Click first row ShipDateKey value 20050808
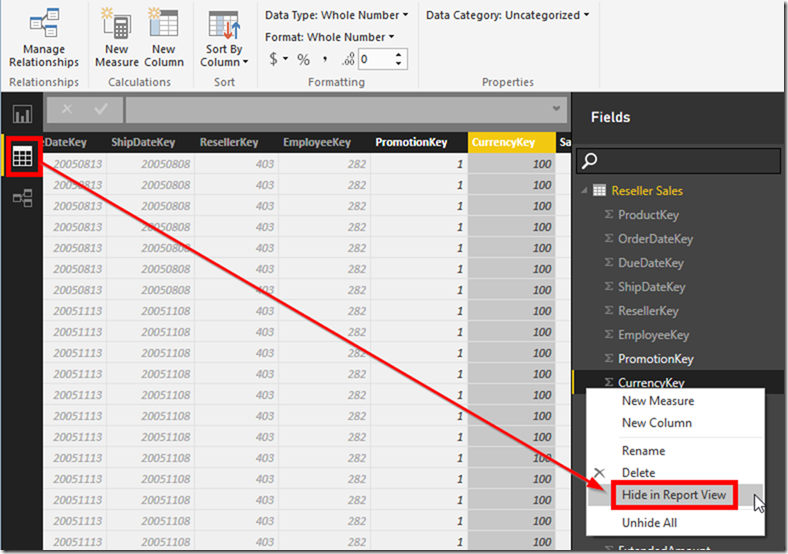The width and height of the screenshot is (788, 554). tap(165, 164)
